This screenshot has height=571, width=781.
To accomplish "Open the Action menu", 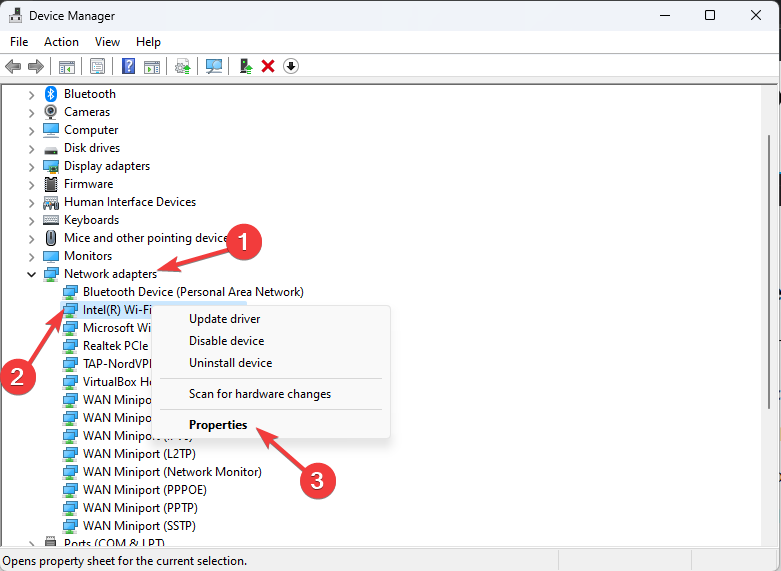I will [61, 42].
